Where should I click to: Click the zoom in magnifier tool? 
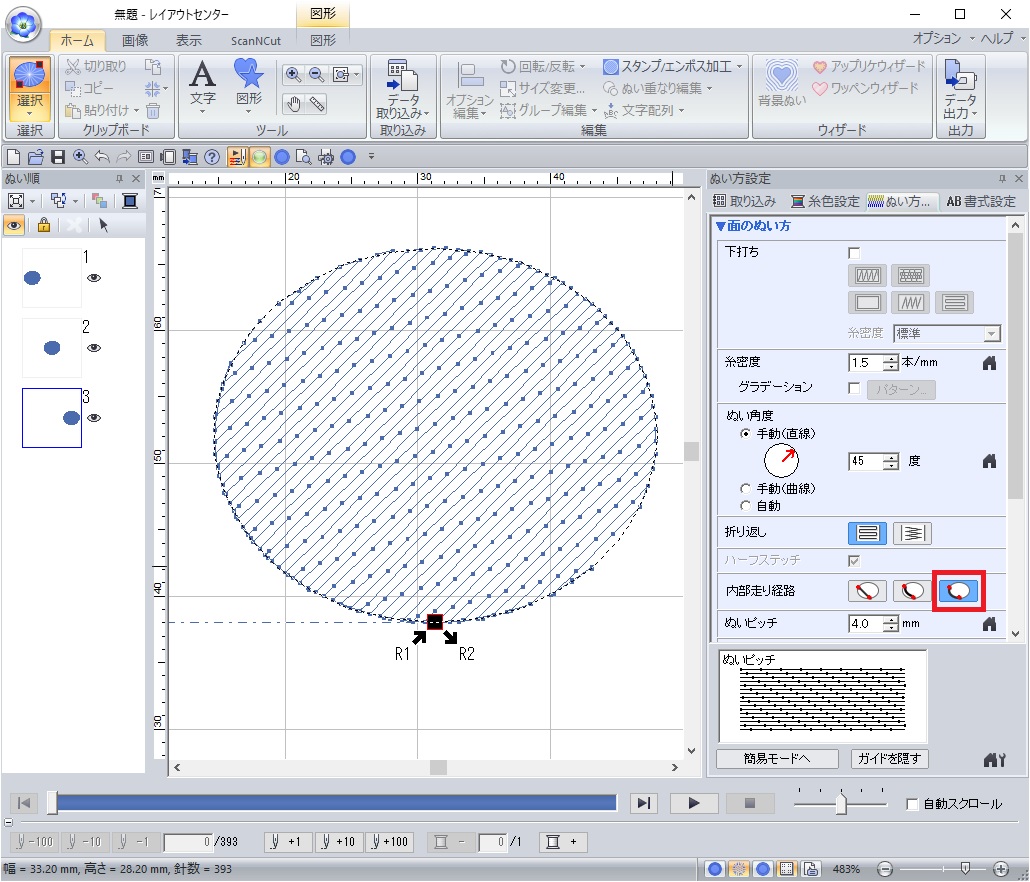point(293,74)
